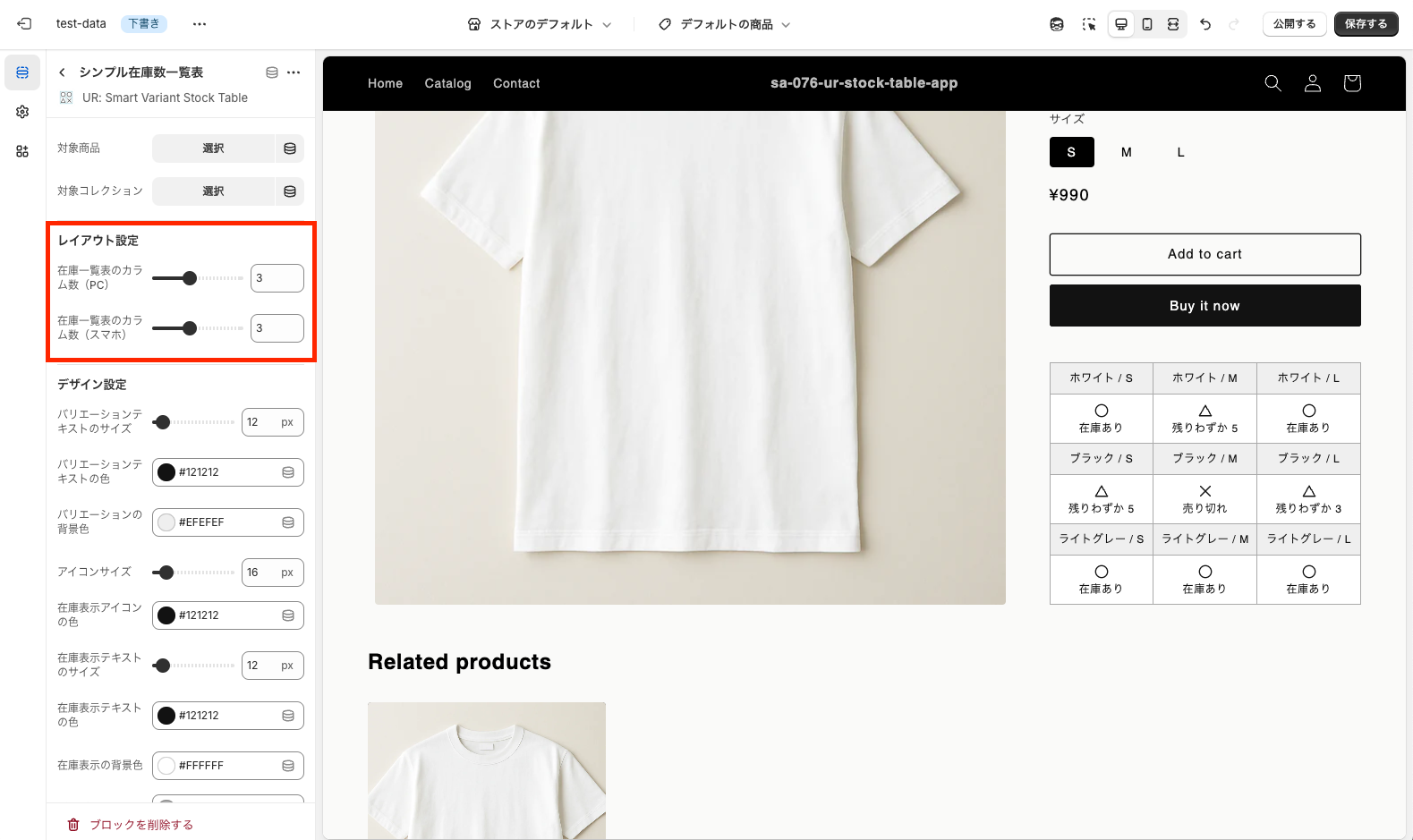Expand the デフォルトの商品 template dropdown

point(725,24)
